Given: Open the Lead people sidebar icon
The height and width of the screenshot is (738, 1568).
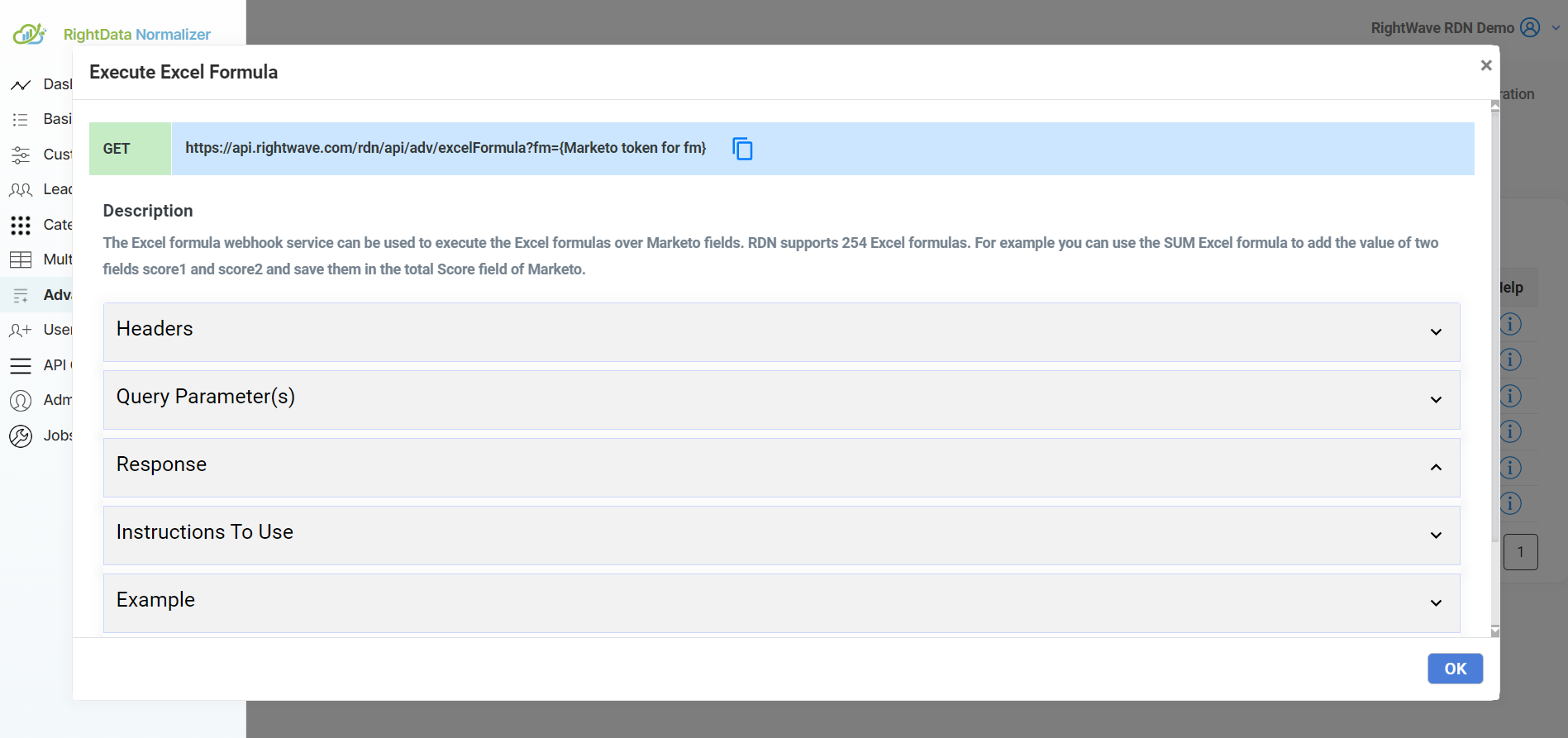Looking at the screenshot, I should 21,190.
